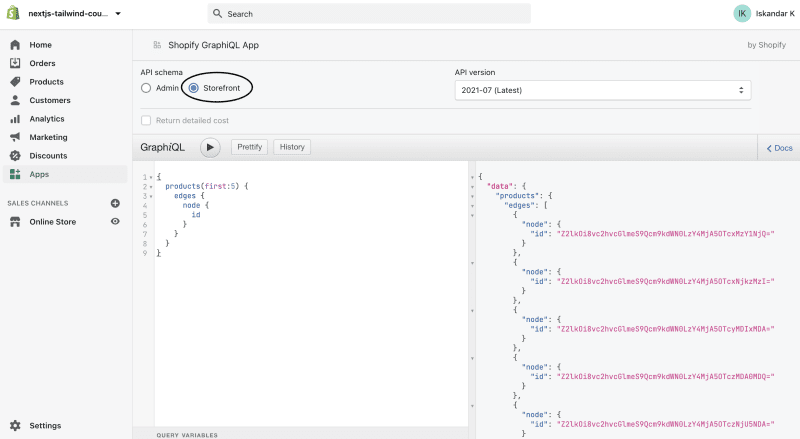Screen dimensions: 800x439
Task: Open Settings page
Action: [45, 426]
